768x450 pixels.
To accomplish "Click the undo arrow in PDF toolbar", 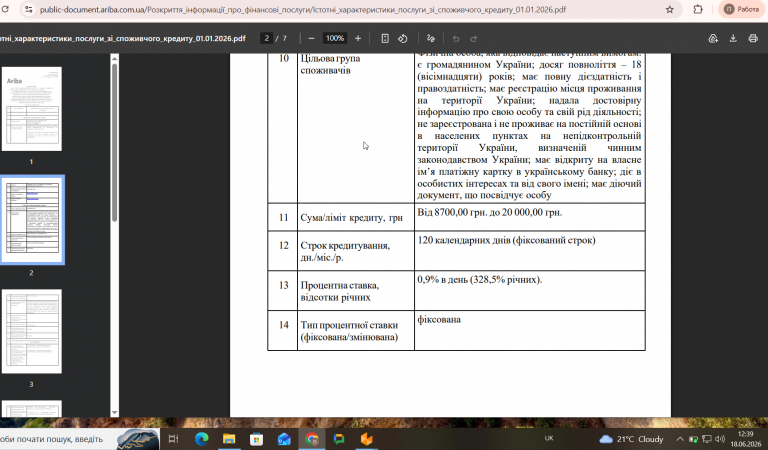I will click(x=456, y=38).
